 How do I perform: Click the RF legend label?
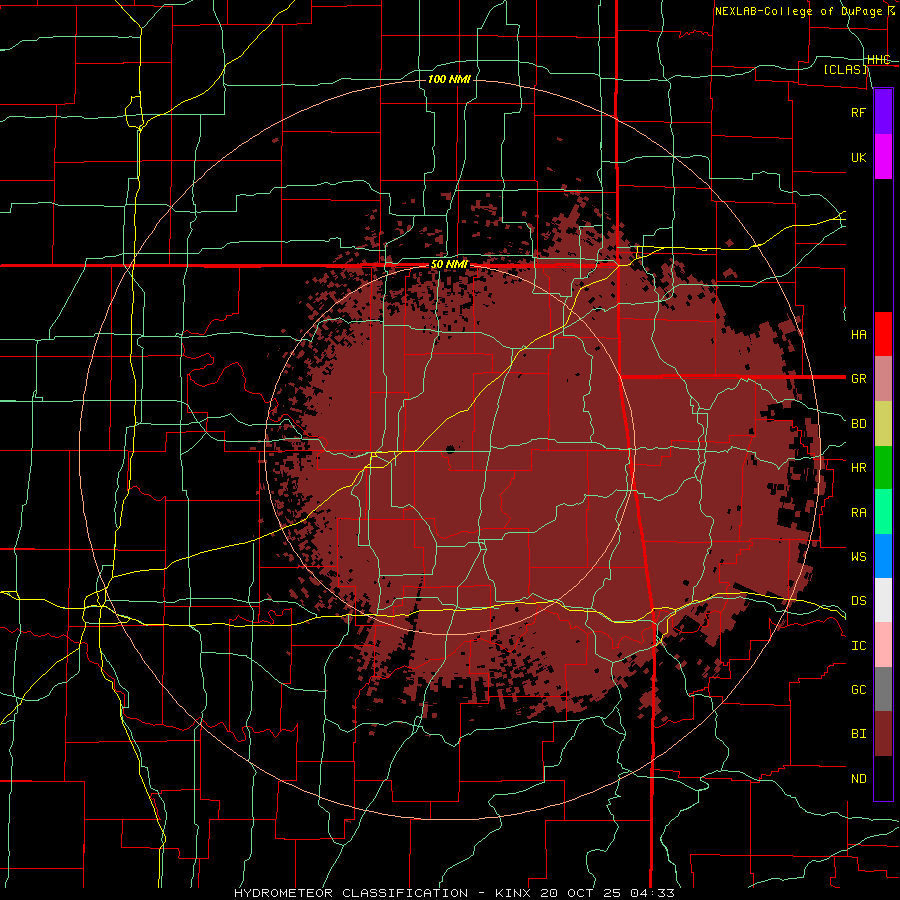point(858,112)
